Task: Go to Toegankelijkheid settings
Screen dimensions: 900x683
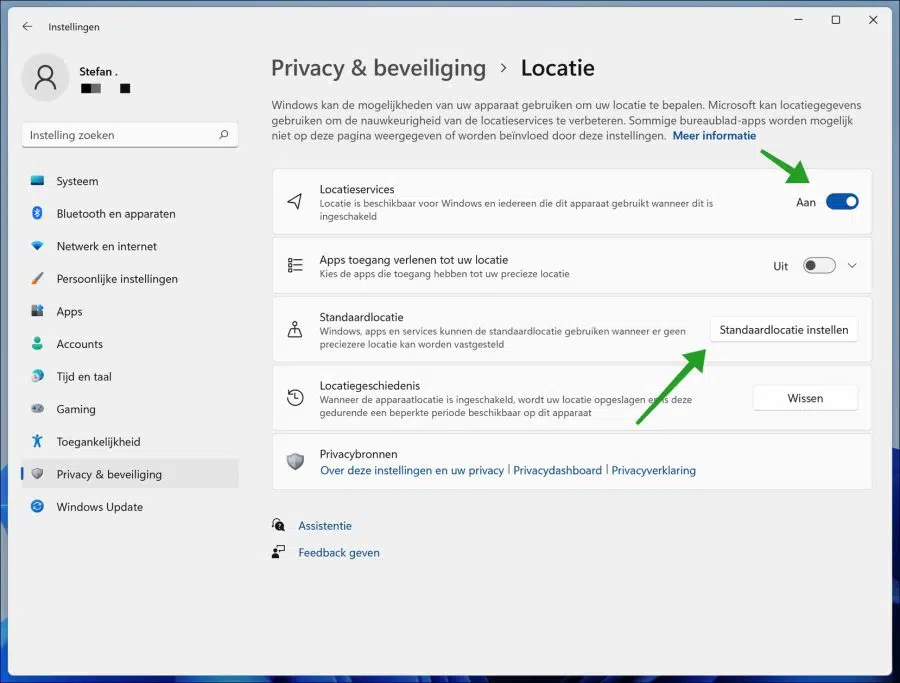Action: pyautogui.click(x=130, y=441)
